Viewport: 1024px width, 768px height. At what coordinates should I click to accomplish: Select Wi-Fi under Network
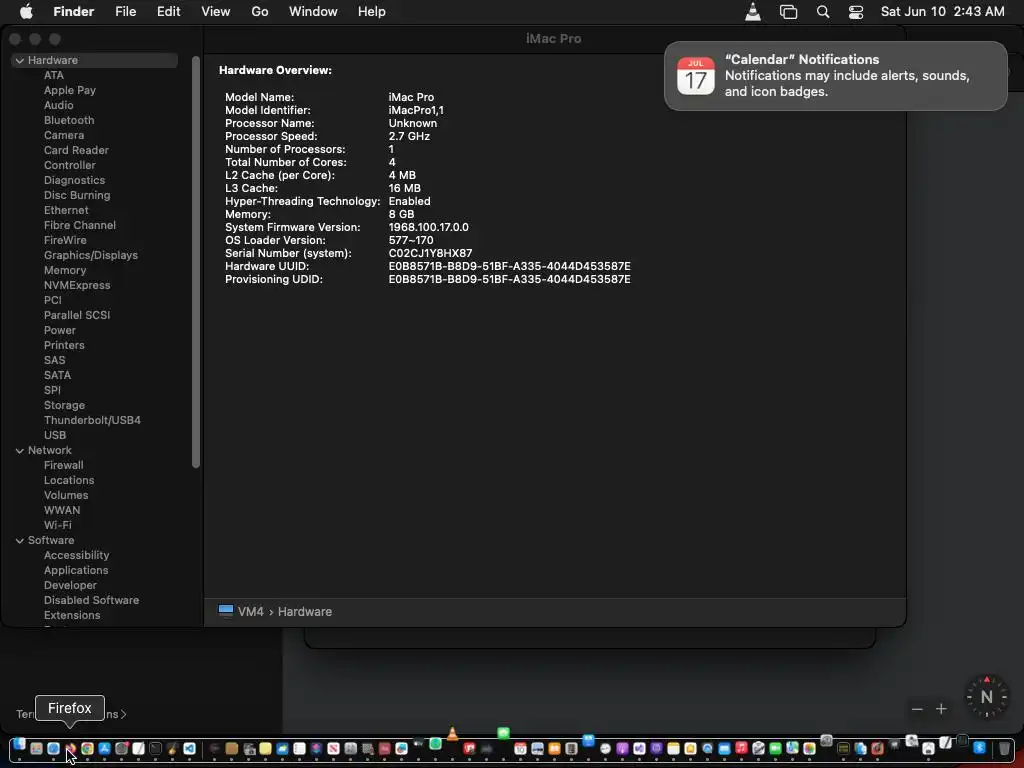(x=57, y=526)
